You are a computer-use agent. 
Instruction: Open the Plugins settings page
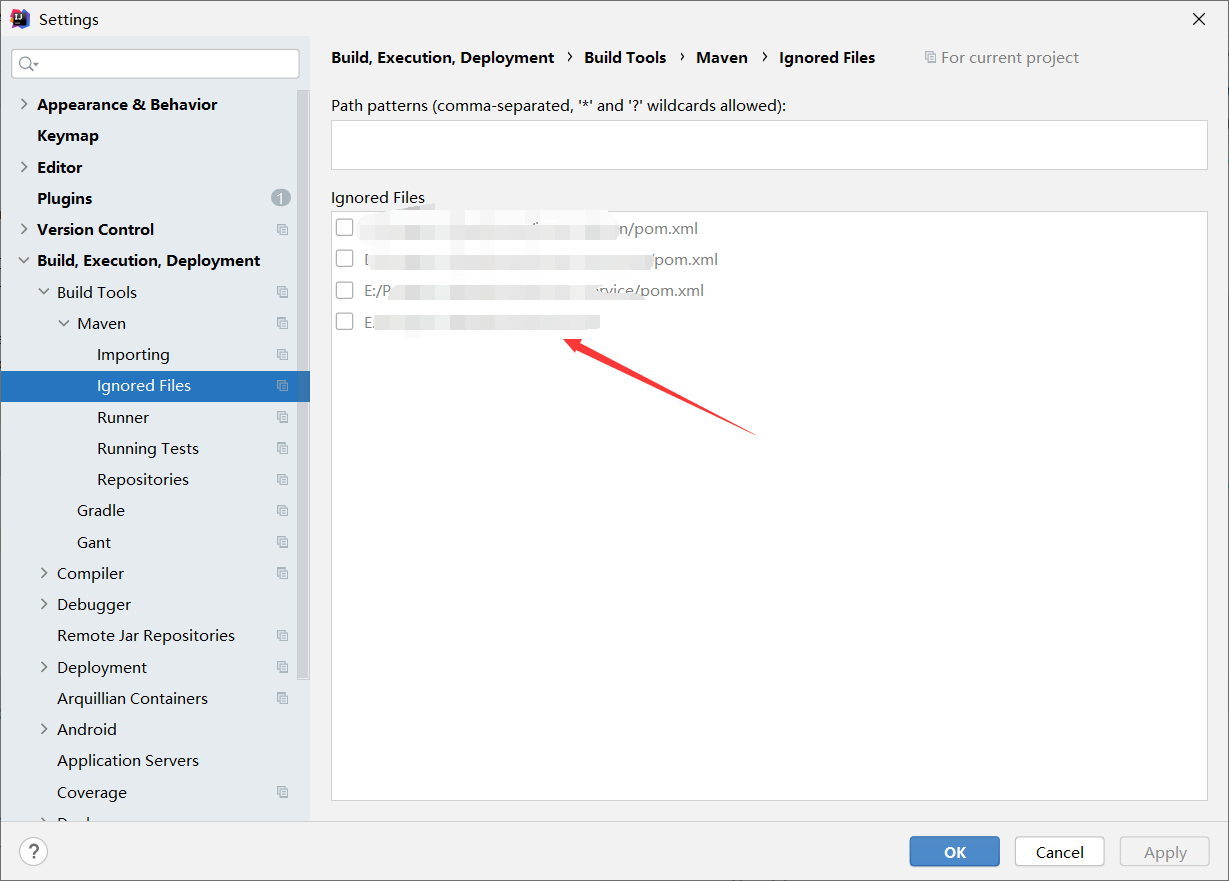[65, 198]
